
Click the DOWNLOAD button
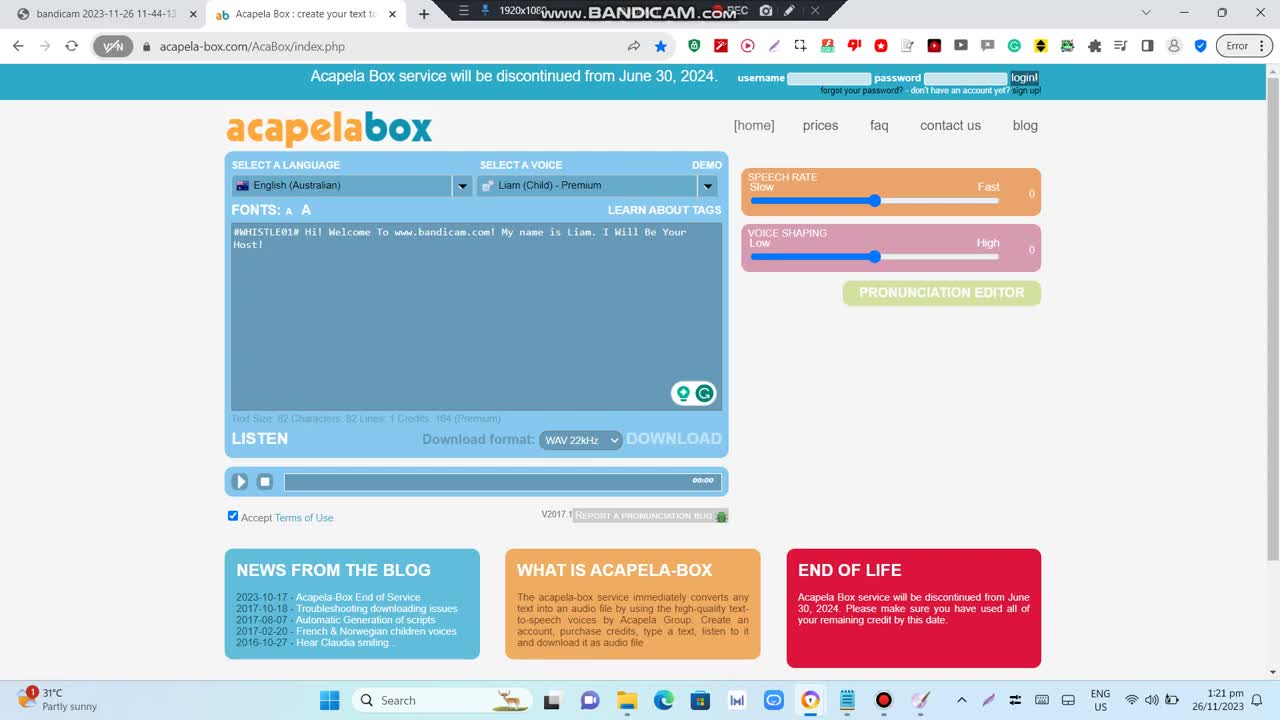coord(674,438)
